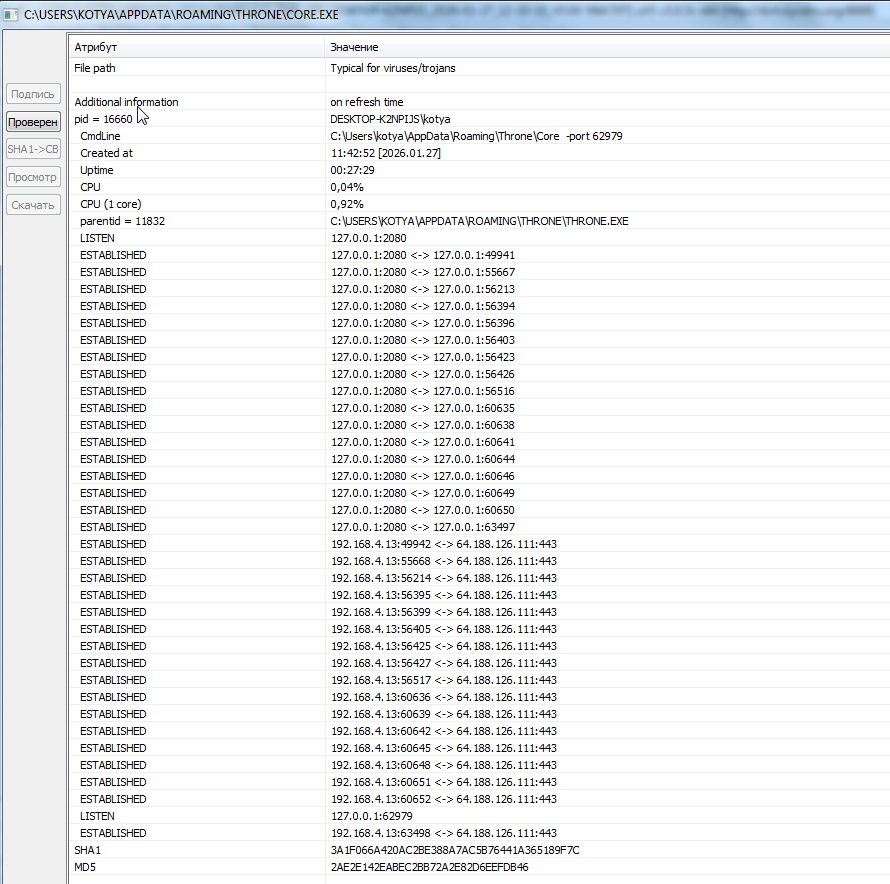Select the MD5 hash value
The image size is (890, 884).
[x=430, y=868]
